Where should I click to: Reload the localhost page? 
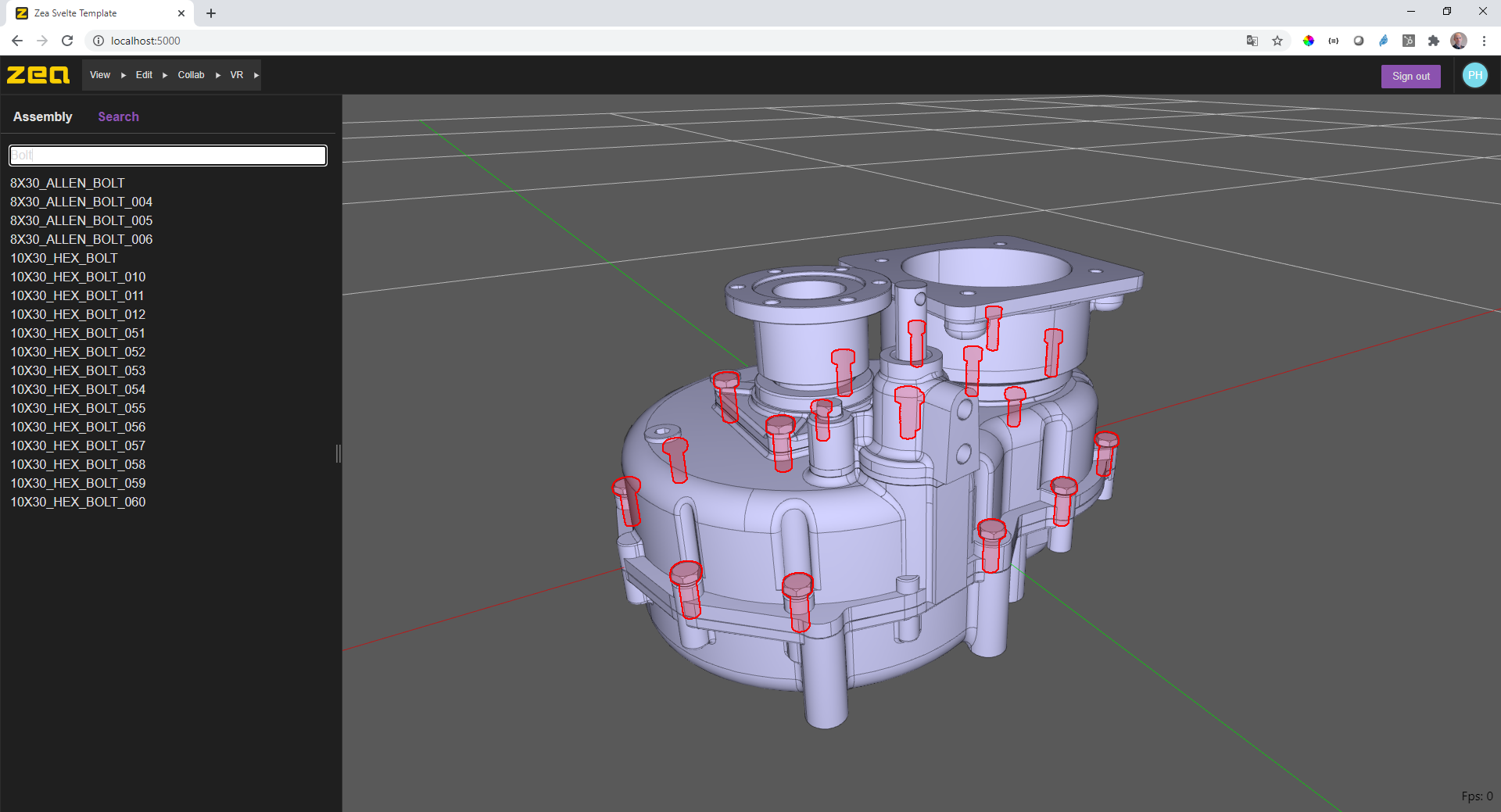click(x=67, y=41)
